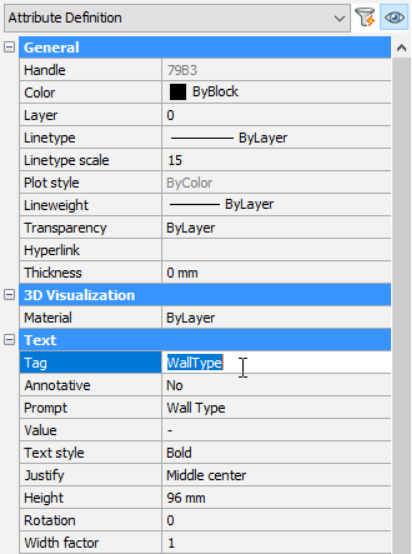Click the quick select filter icon
Viewport: 412px width, 554px height.
(365, 17)
